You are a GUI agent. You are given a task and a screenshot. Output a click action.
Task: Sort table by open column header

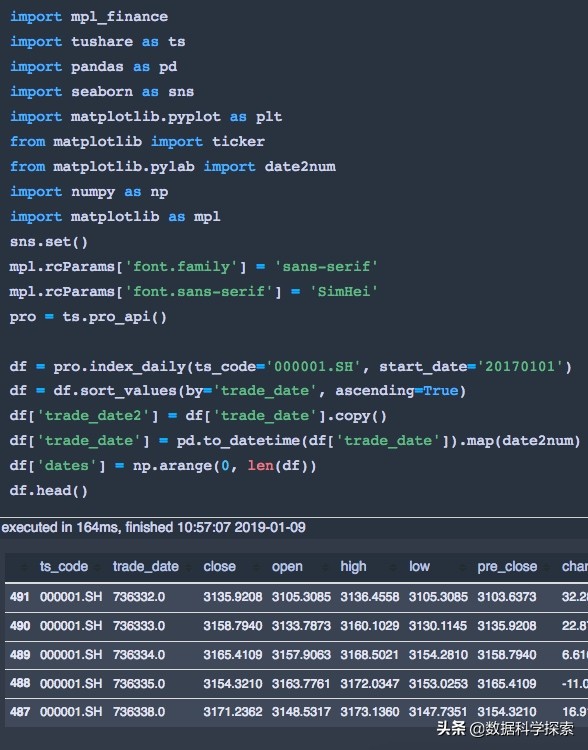pos(287,567)
